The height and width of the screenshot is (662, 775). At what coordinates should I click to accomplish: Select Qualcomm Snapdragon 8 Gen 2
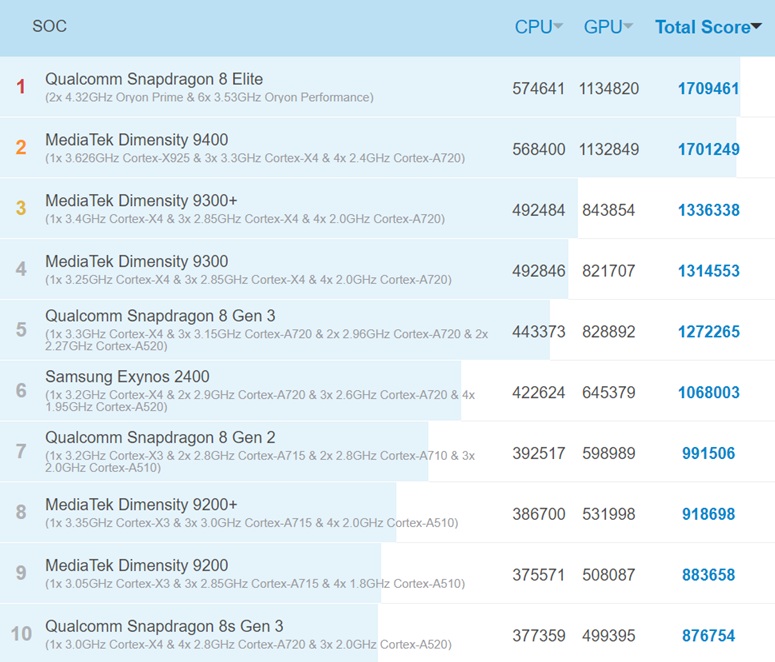point(160,437)
